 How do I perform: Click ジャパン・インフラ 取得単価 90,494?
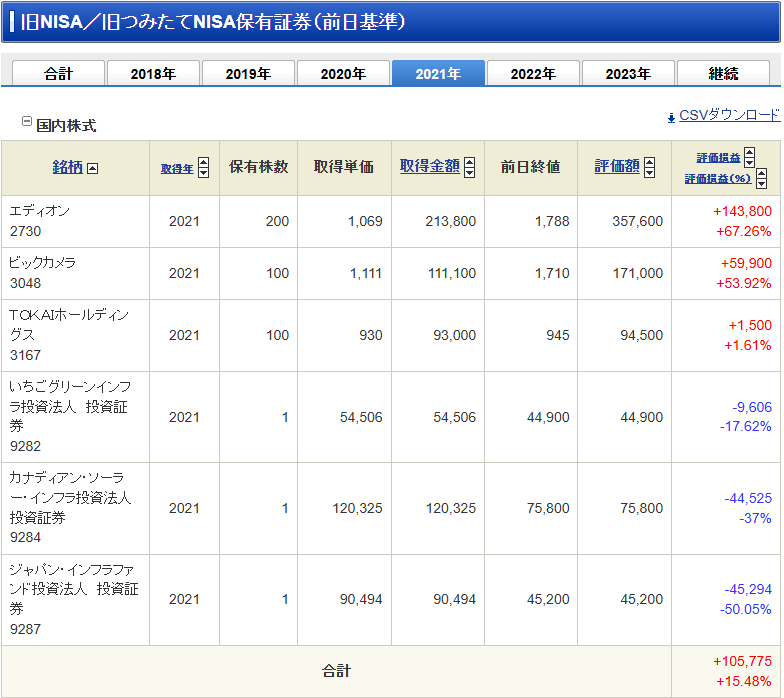[x=361, y=599]
